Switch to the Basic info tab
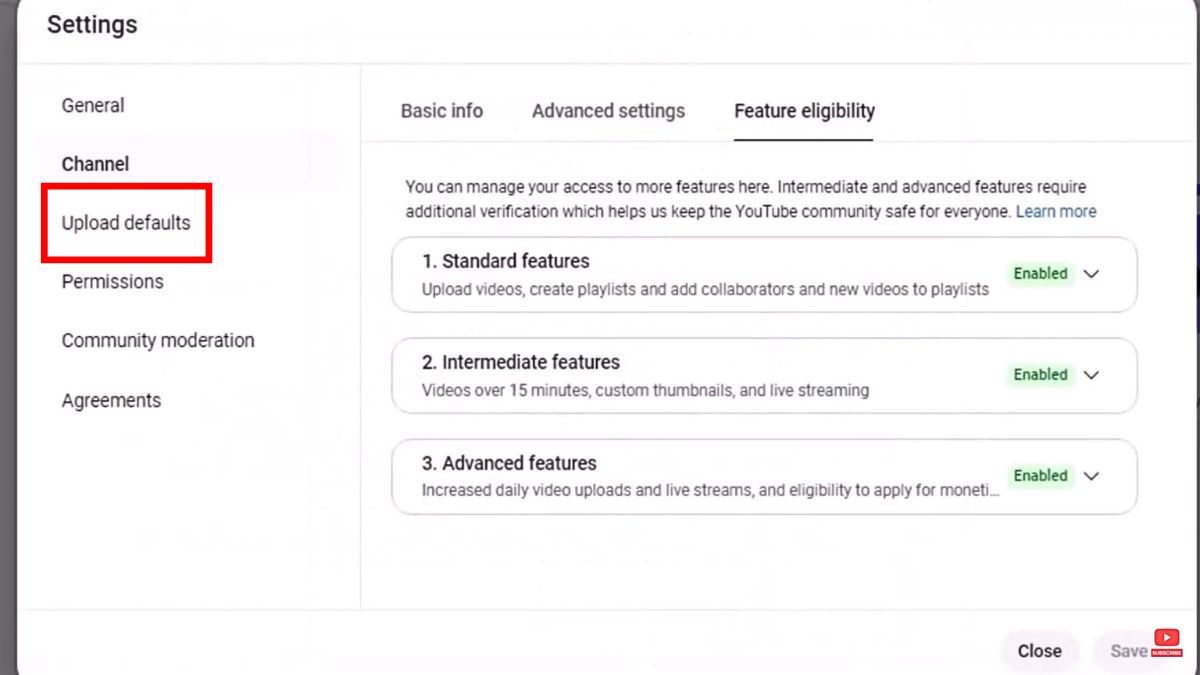 pos(442,111)
